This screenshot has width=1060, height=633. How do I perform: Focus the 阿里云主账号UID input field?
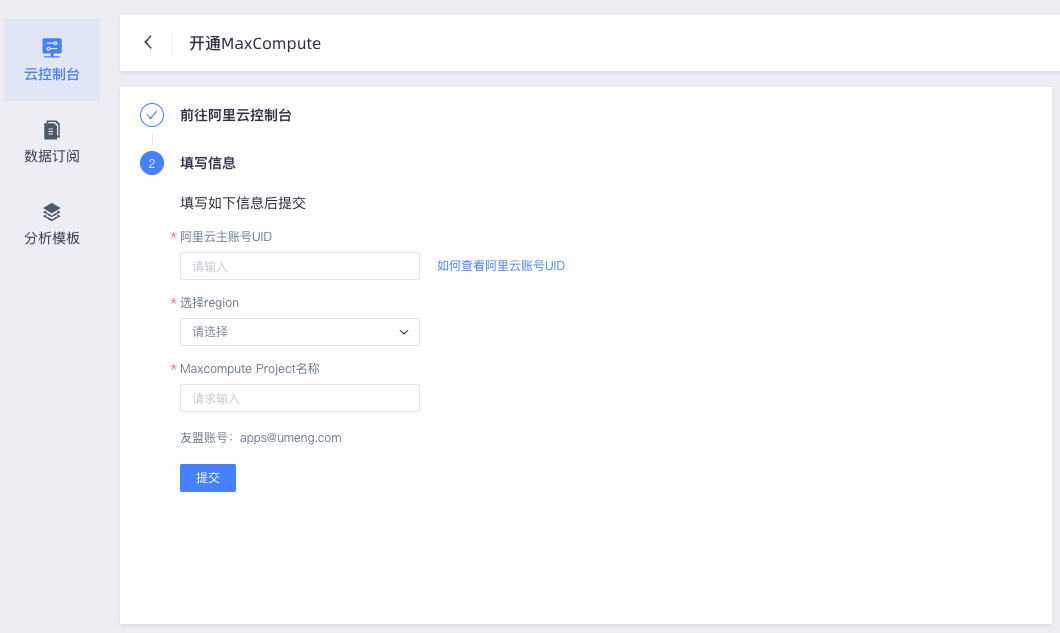pyautogui.click(x=299, y=266)
